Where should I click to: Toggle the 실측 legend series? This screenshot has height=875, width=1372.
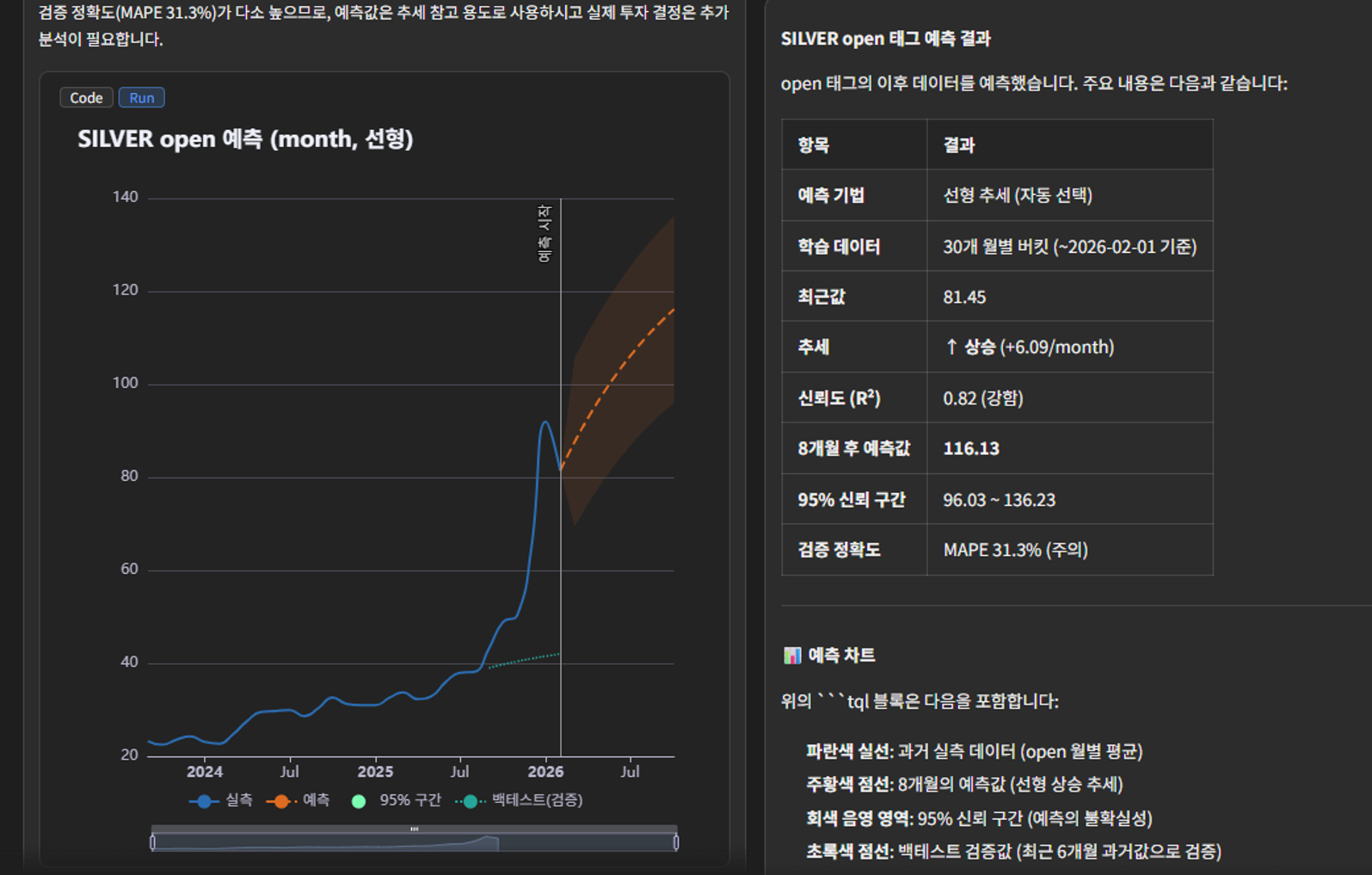coord(221,800)
